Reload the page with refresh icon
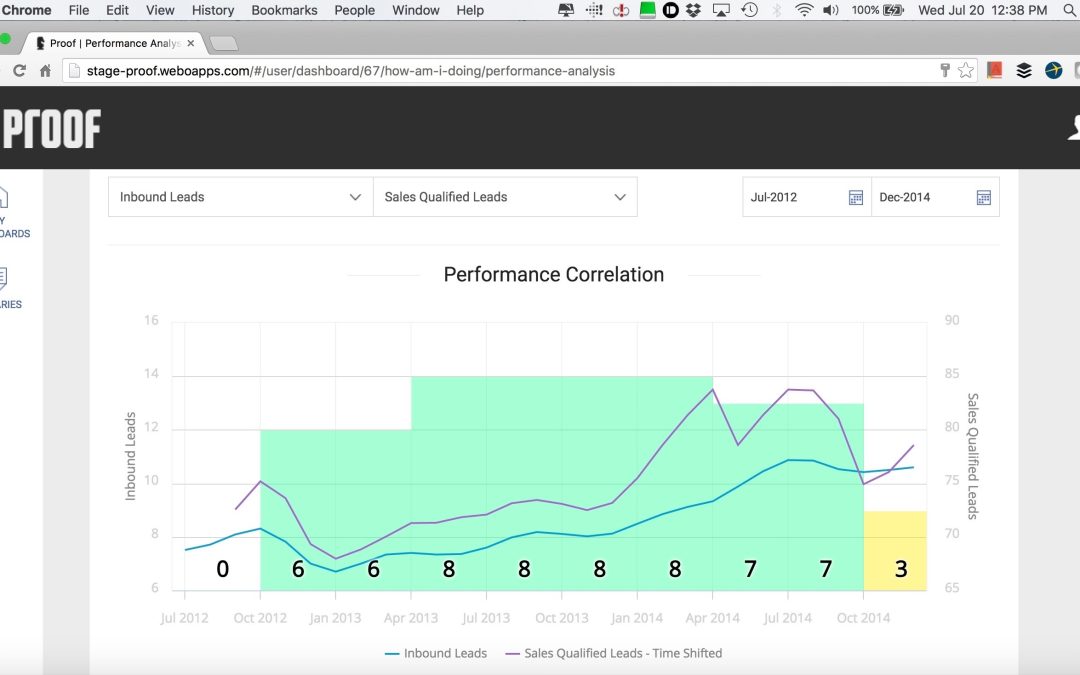Image resolution: width=1080 pixels, height=675 pixels. point(19,70)
